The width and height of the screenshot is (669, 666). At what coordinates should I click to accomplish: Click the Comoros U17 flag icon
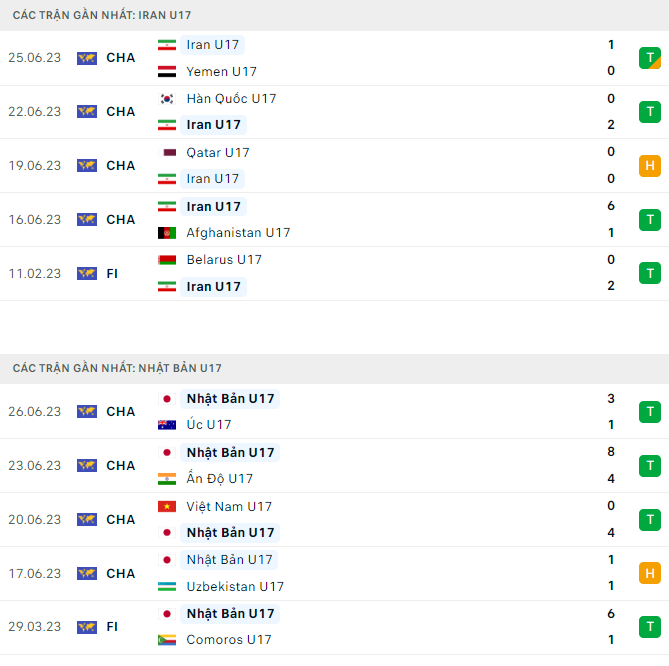click(167, 640)
